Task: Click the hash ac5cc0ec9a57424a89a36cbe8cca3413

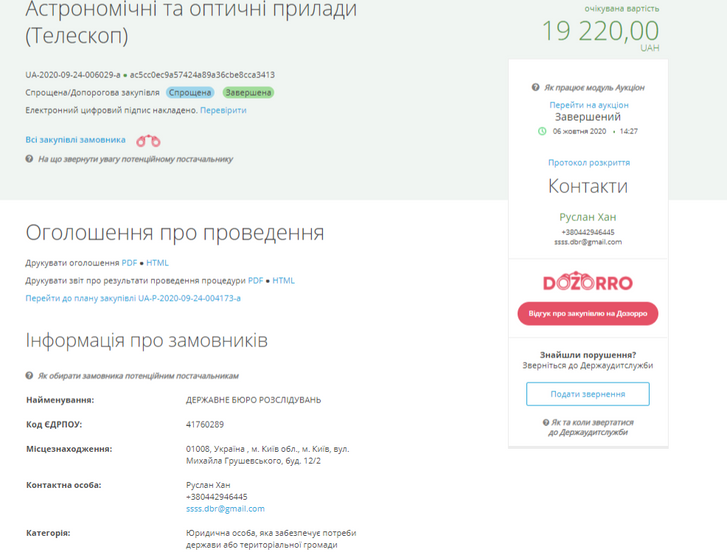Action: [202, 75]
